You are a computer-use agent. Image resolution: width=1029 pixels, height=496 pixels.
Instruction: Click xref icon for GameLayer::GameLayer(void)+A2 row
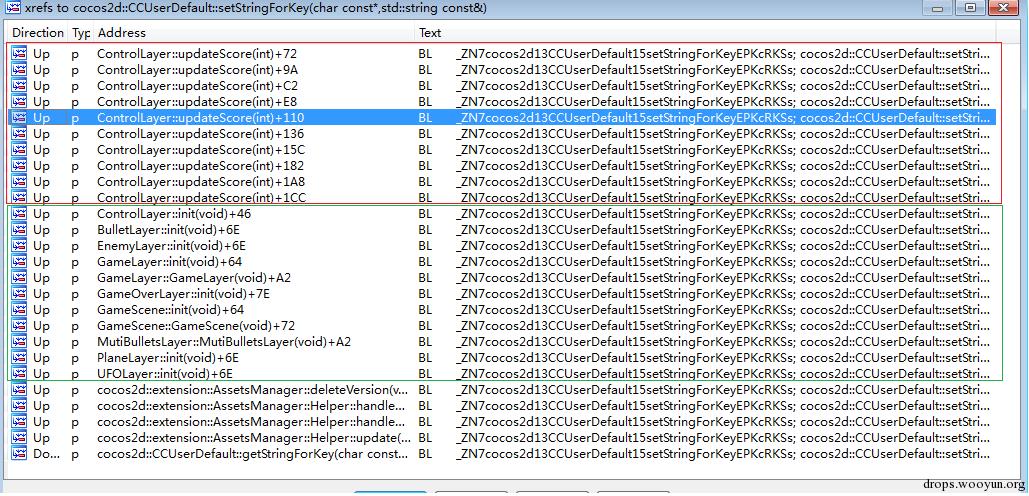pyautogui.click(x=18, y=278)
